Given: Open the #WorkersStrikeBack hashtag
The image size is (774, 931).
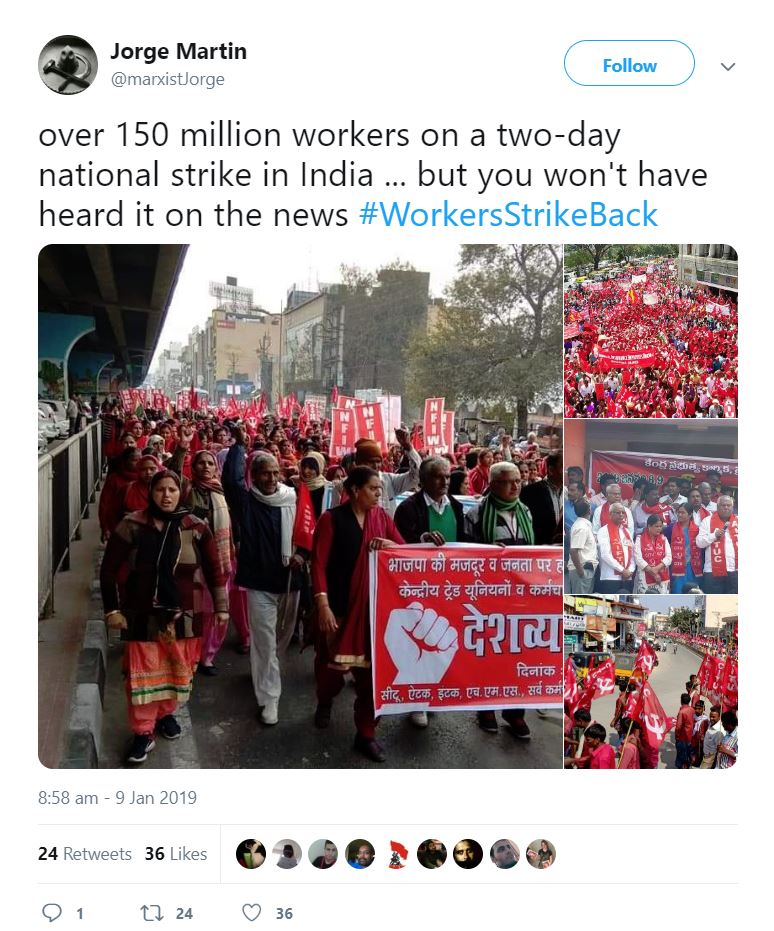Looking at the screenshot, I should coord(508,214).
